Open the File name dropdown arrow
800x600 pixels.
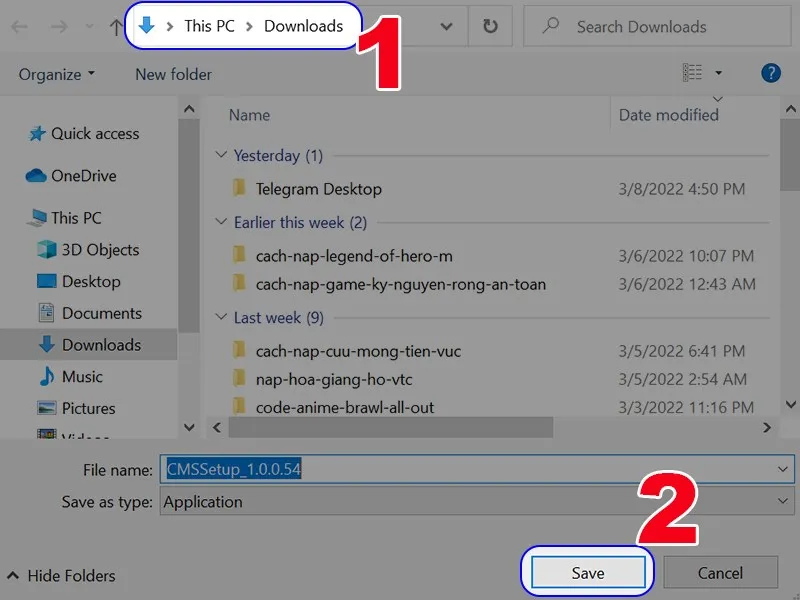(x=783, y=470)
